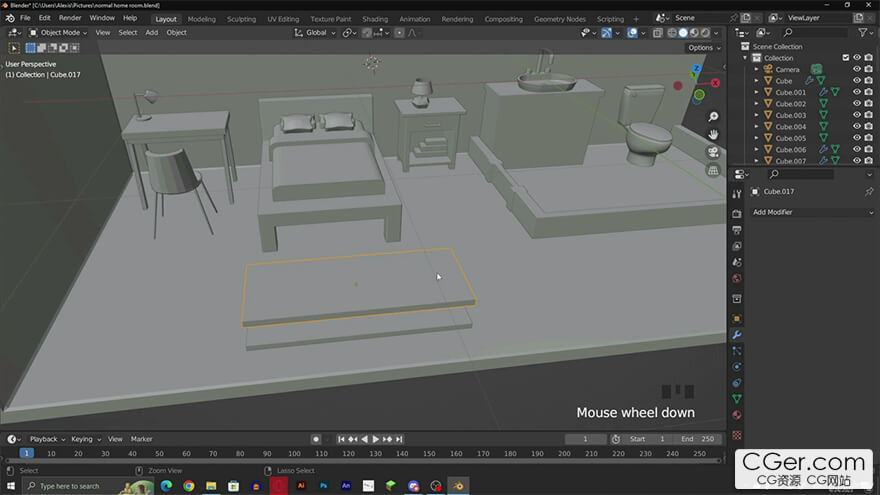Click End frame 250 field
Viewport: 880px width, 495px height.
698,439
